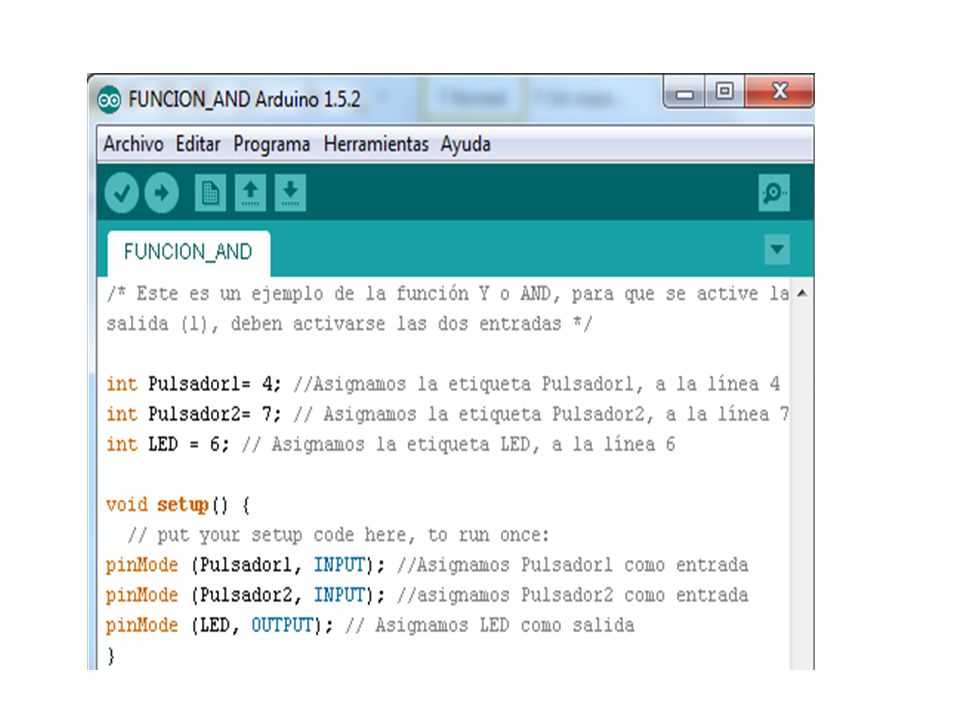Open the Programa menu
Viewport: 960px width, 720px height.
(x=271, y=144)
